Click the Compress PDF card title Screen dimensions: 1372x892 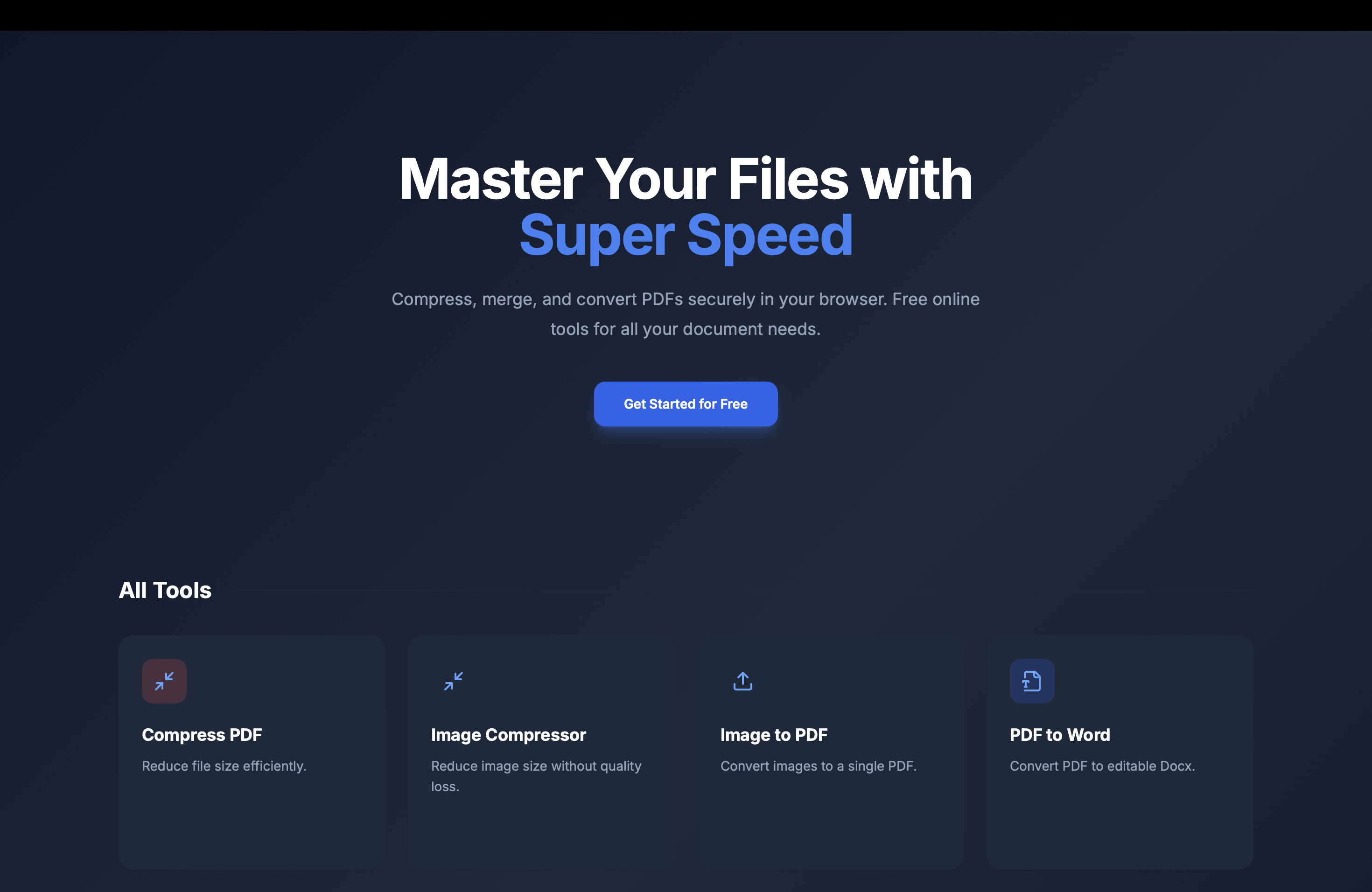tap(202, 734)
